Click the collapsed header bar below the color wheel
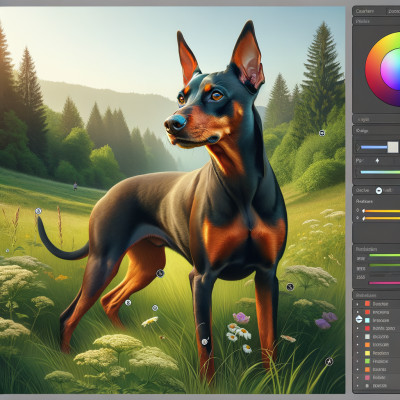400x400 pixels. (x=376, y=119)
